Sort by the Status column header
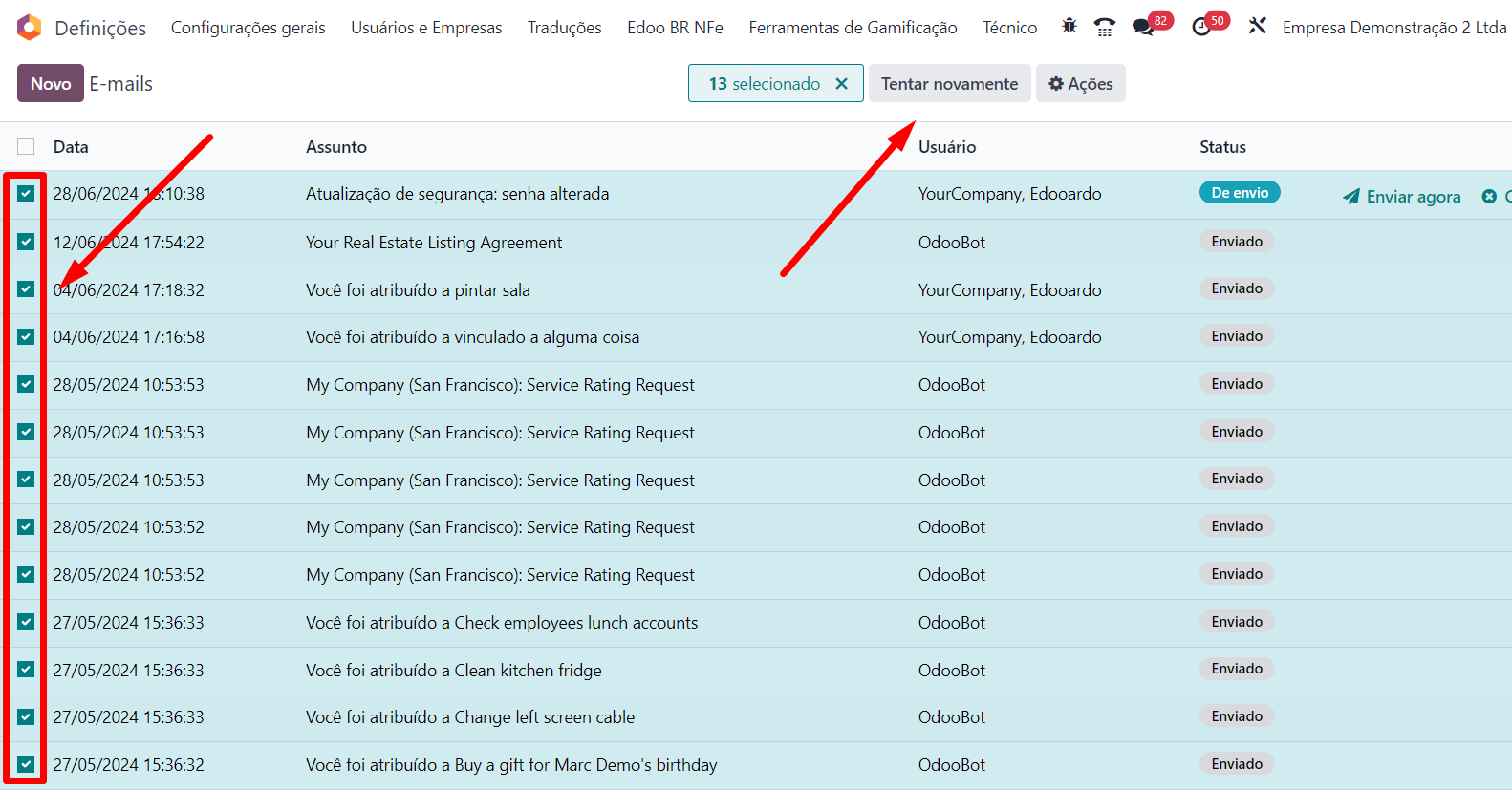This screenshot has width=1512, height=790. pyautogui.click(x=1222, y=147)
